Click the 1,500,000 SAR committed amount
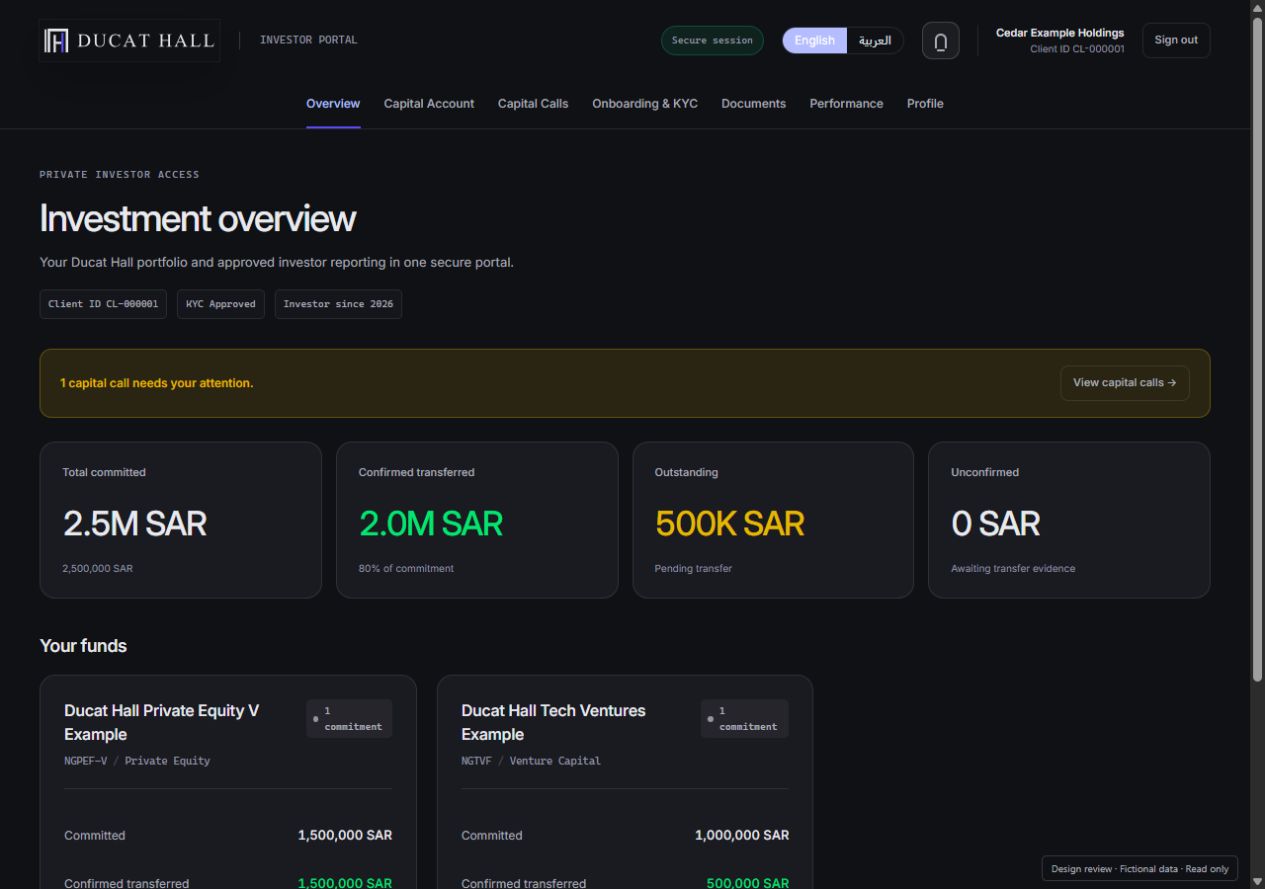 point(345,835)
